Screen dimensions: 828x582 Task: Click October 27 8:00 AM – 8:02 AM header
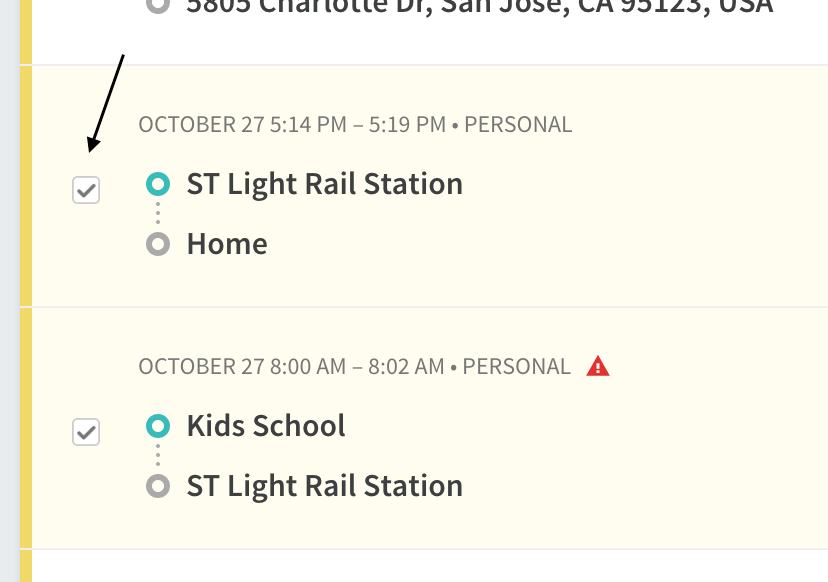pos(291,367)
